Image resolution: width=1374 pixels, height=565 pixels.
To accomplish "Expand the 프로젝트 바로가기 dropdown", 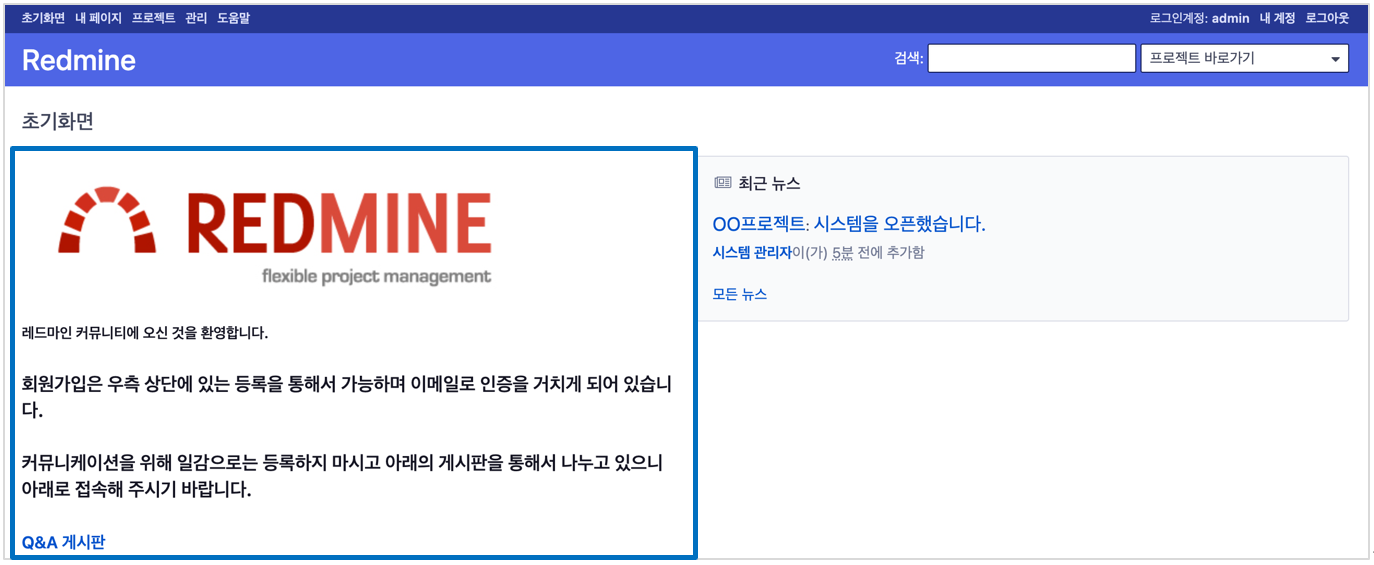I will pos(1244,58).
